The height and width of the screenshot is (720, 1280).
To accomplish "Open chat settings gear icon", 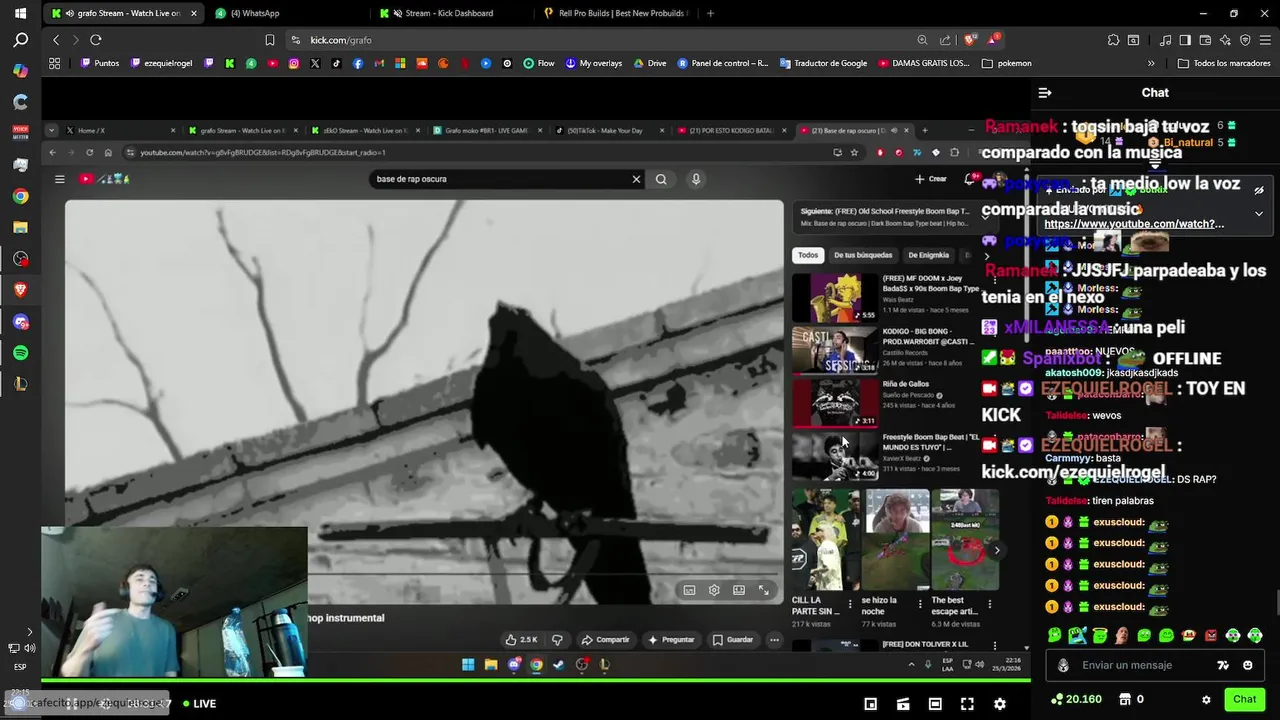I will point(1206,699).
